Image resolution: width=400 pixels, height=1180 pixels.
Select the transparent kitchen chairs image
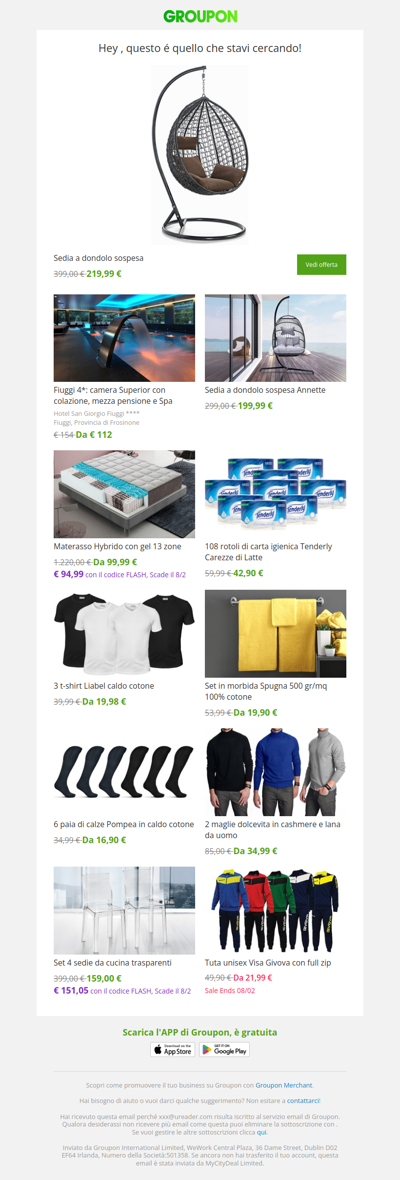pos(124,911)
